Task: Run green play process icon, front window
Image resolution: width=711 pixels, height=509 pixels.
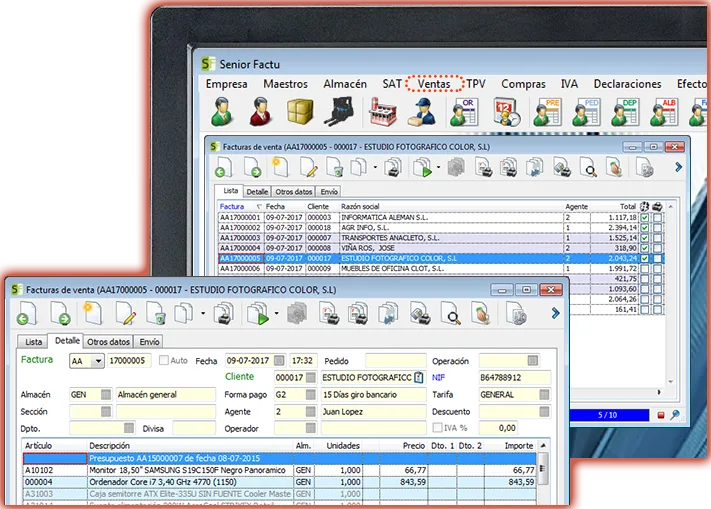Action: click(x=258, y=314)
